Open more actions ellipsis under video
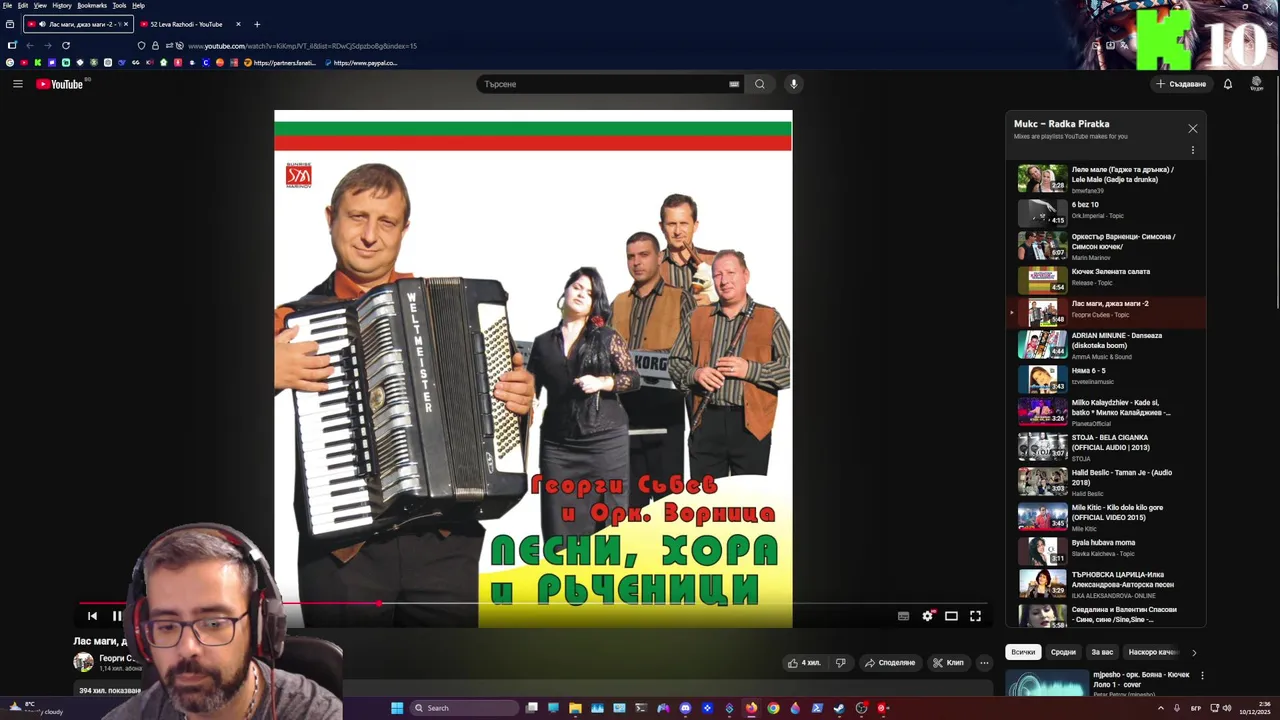This screenshot has width=1280, height=720. pos(984,662)
